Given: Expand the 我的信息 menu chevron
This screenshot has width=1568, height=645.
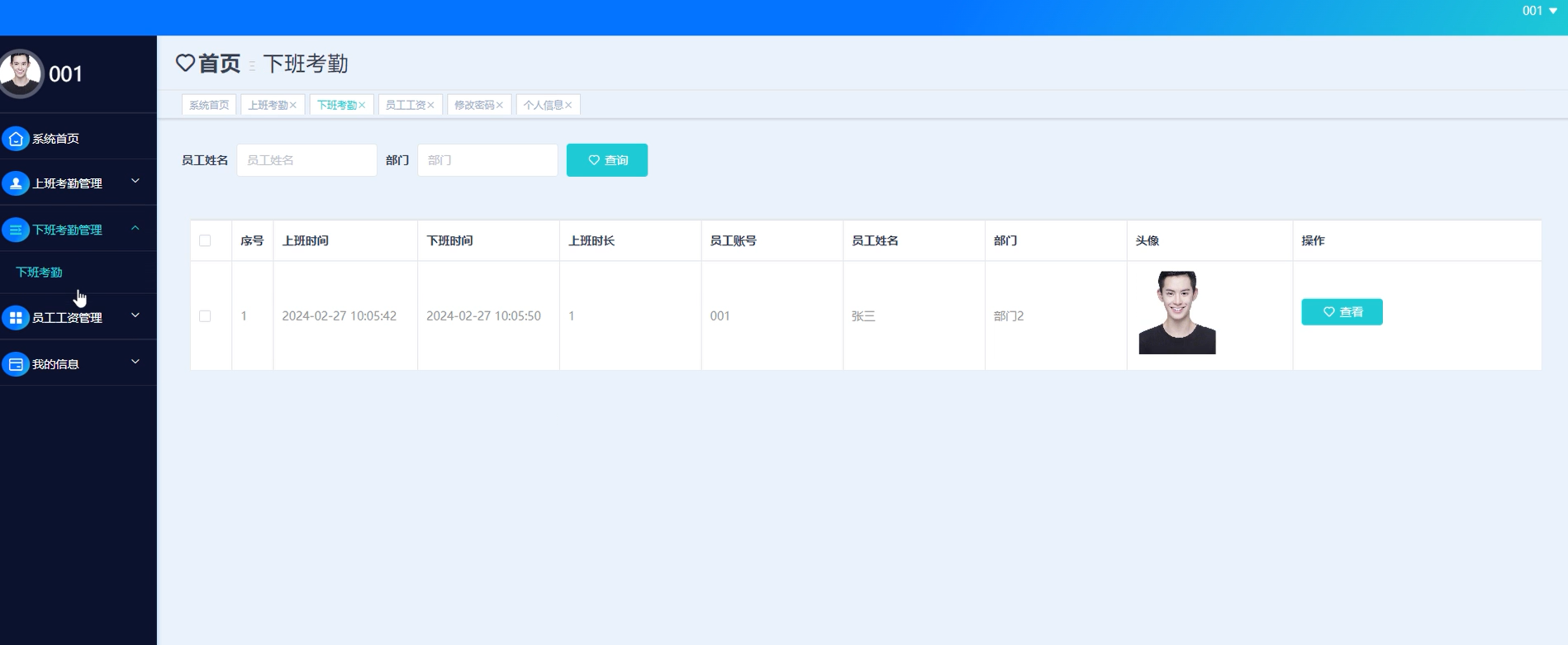Looking at the screenshot, I should (135, 362).
